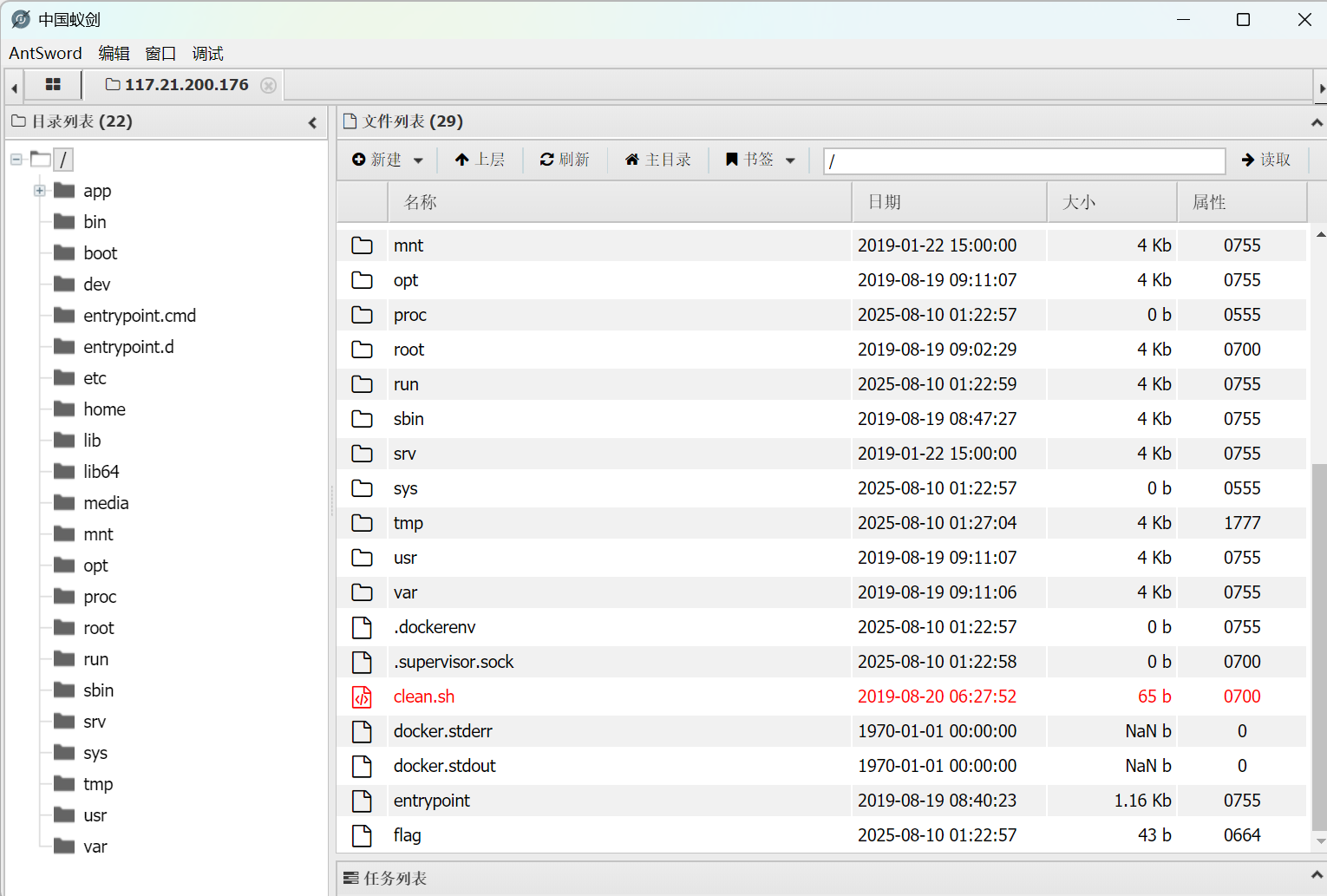Click the tmp folder icon in file list

click(362, 523)
